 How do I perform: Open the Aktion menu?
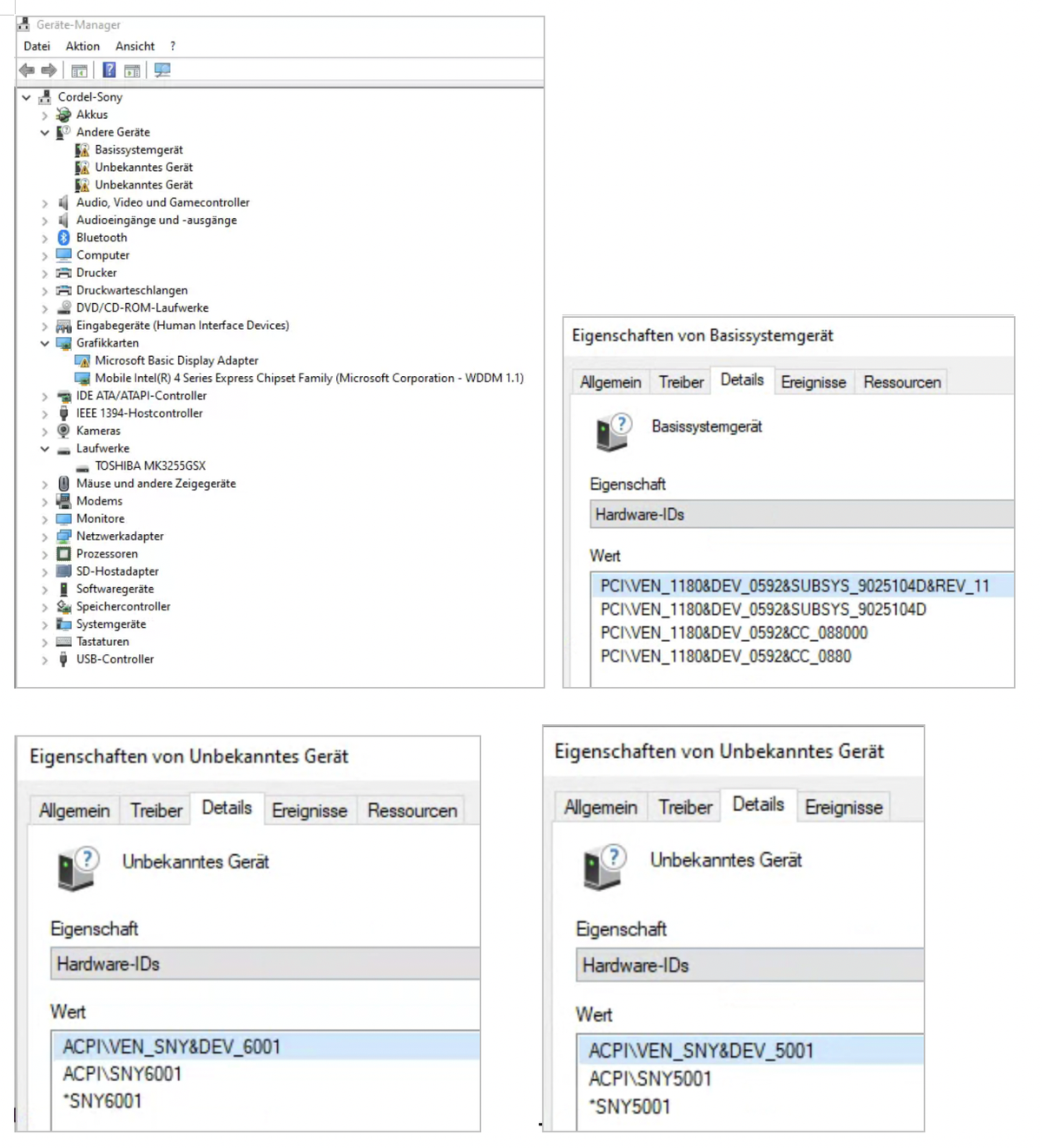click(x=82, y=46)
